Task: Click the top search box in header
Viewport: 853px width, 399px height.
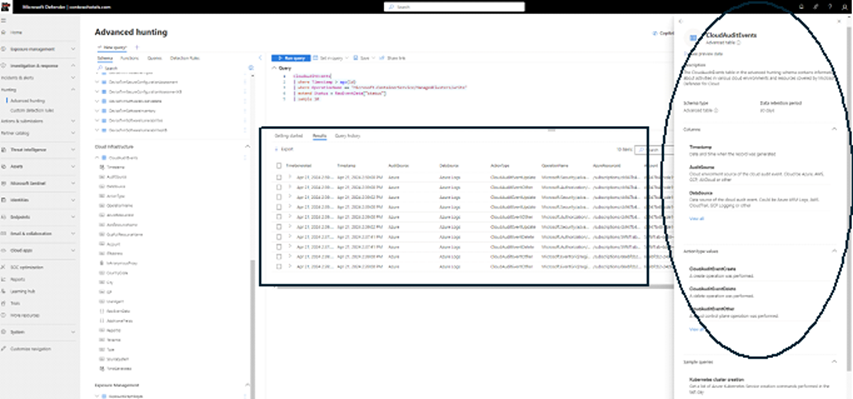Action: 454,7
